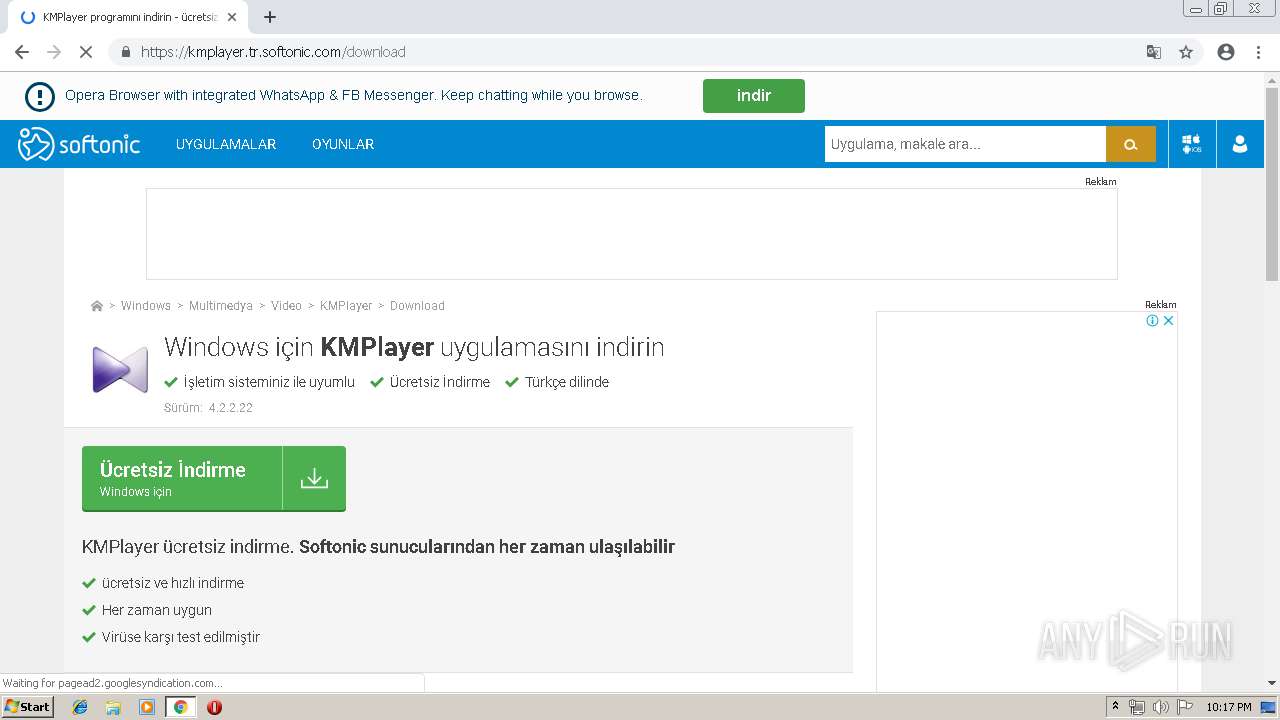
Task: Click the show desktop tray icon
Action: pyautogui.click(x=1268, y=707)
